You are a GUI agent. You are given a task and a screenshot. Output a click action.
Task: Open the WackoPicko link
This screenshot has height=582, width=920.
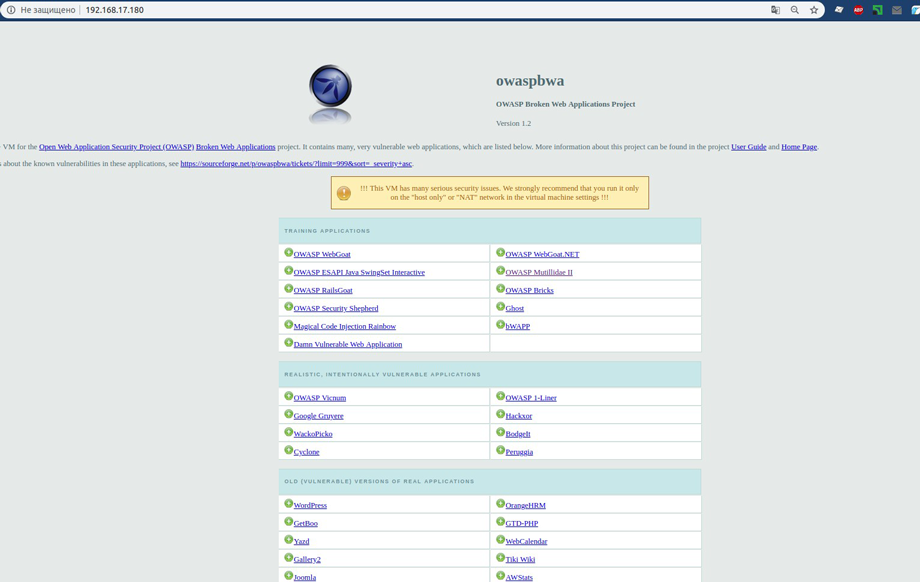click(313, 435)
